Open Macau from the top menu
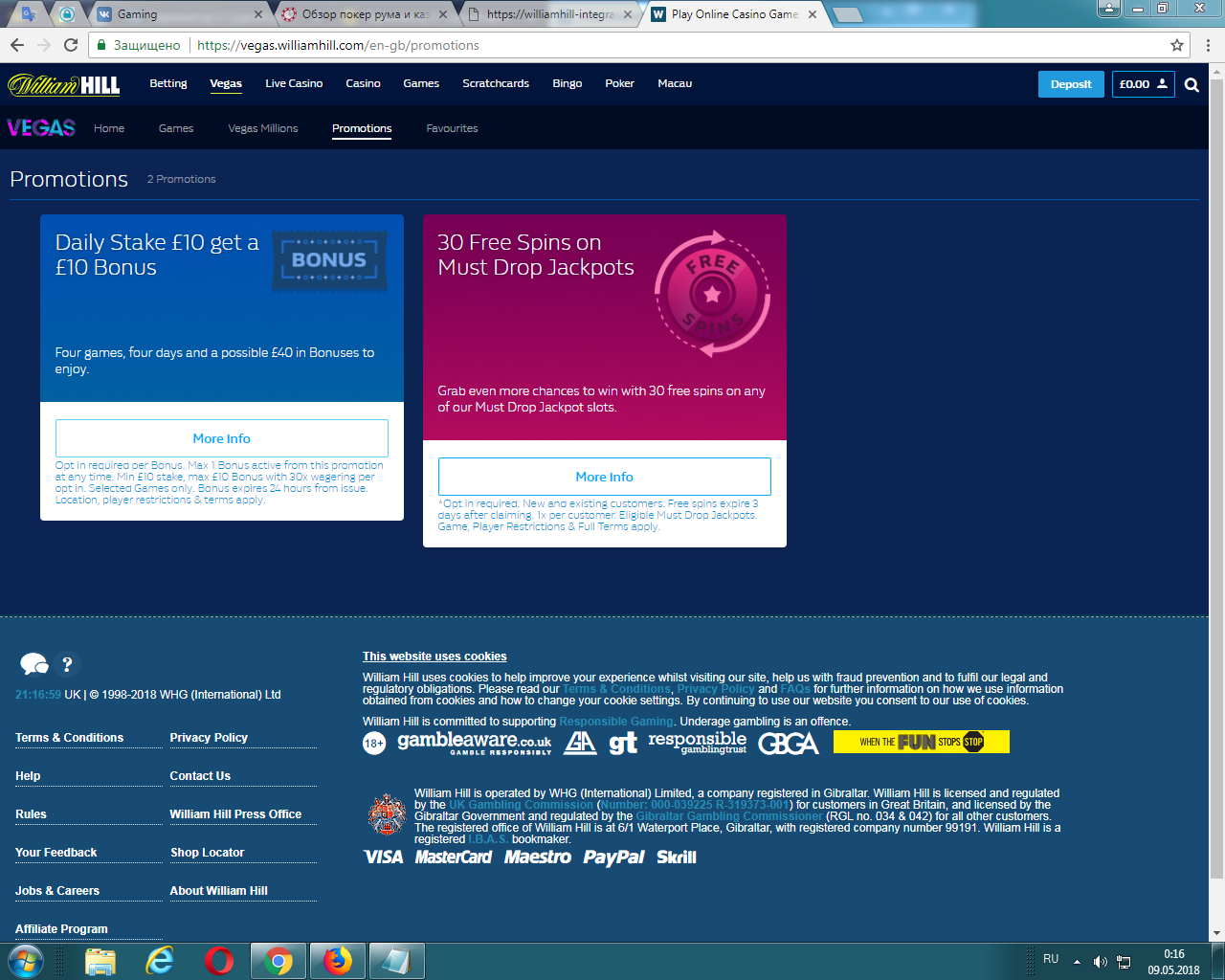This screenshot has width=1225, height=980. 675,83
